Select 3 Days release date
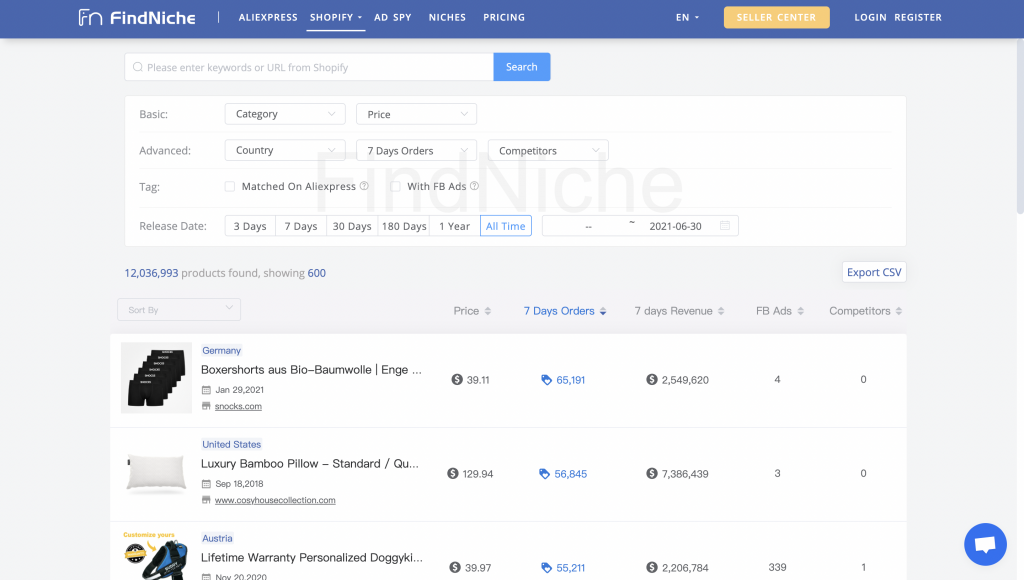Image resolution: width=1024 pixels, height=580 pixels. [x=250, y=226]
